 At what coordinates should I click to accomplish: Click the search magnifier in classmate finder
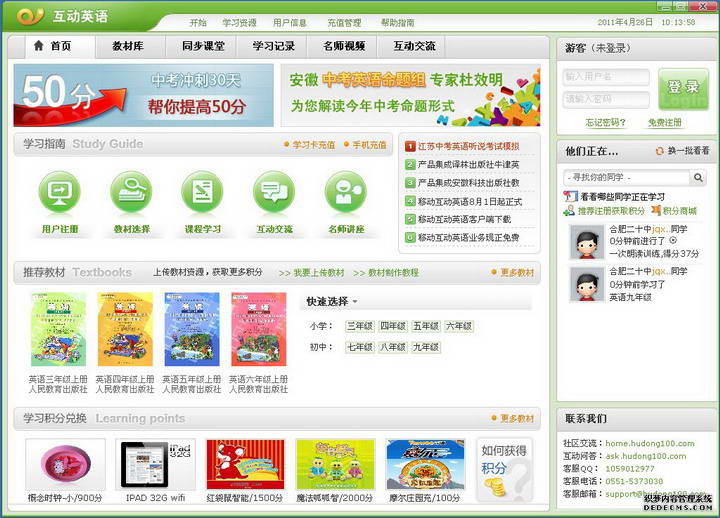[698, 177]
